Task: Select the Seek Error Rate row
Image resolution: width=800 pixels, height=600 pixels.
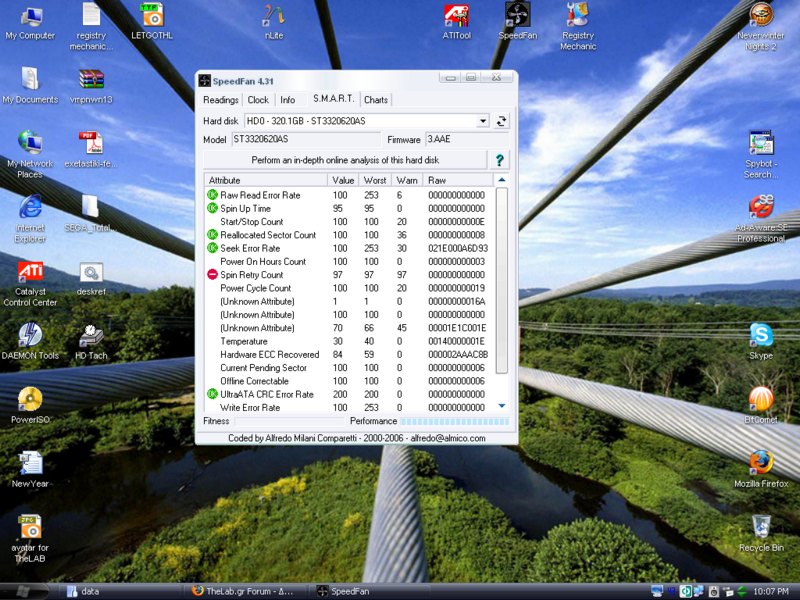Action: [x=349, y=248]
